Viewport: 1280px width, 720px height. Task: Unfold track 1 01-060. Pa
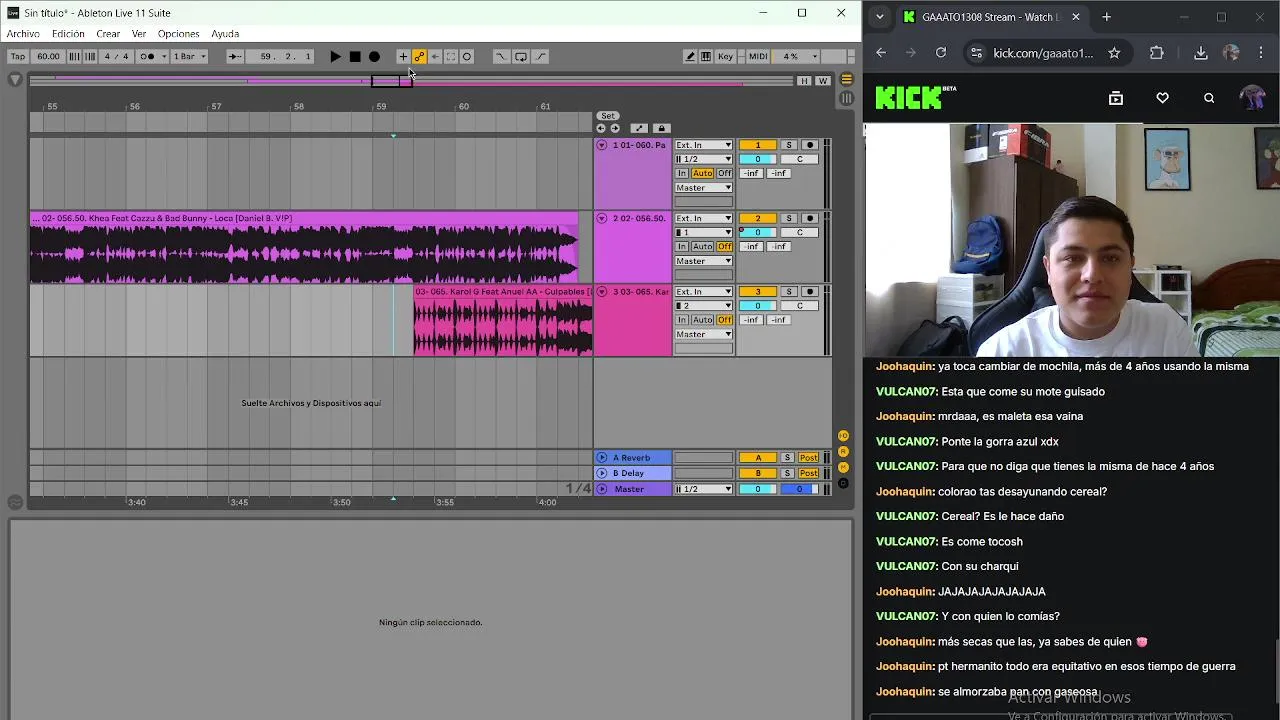602,145
